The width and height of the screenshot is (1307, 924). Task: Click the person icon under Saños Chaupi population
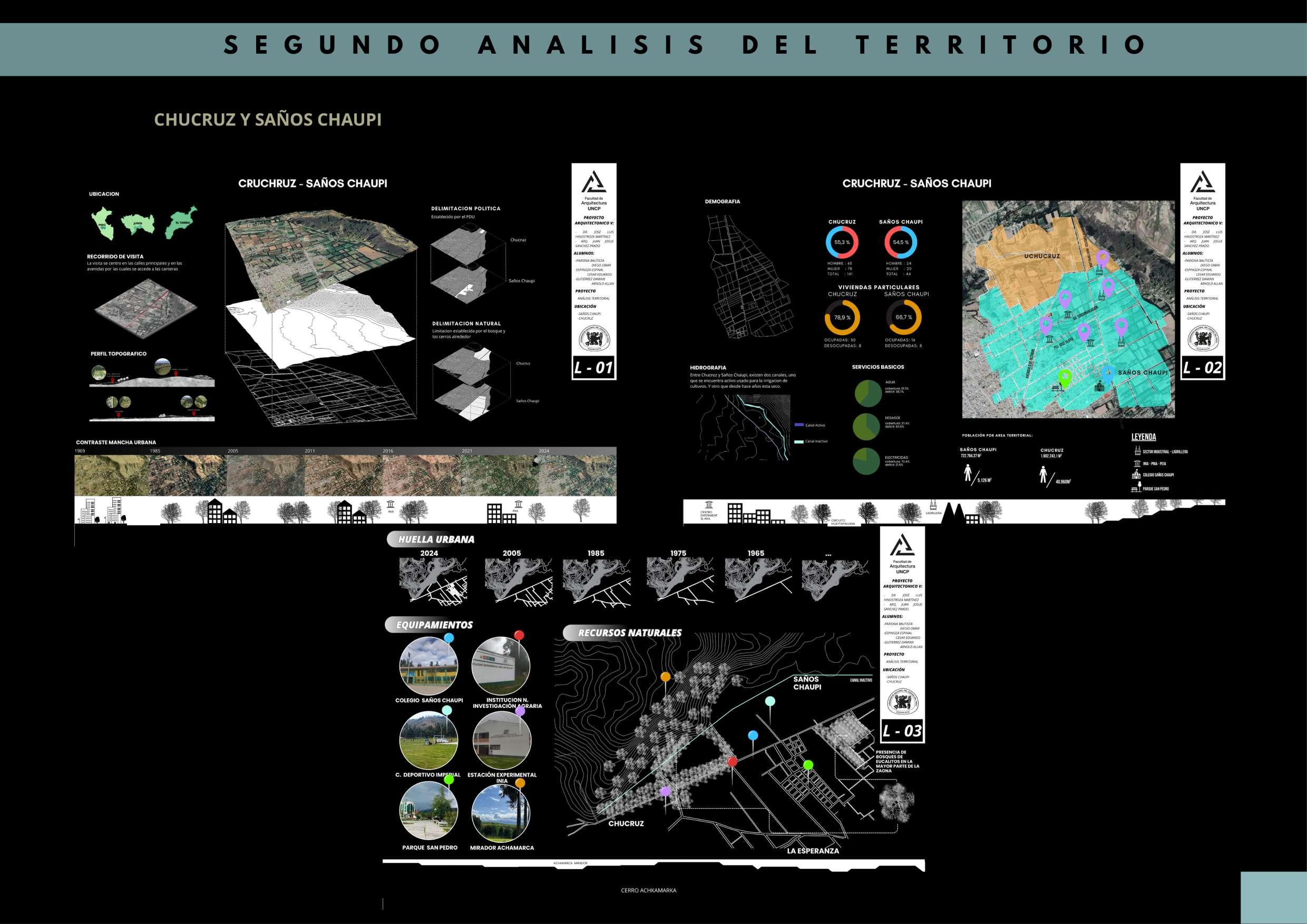tap(967, 473)
